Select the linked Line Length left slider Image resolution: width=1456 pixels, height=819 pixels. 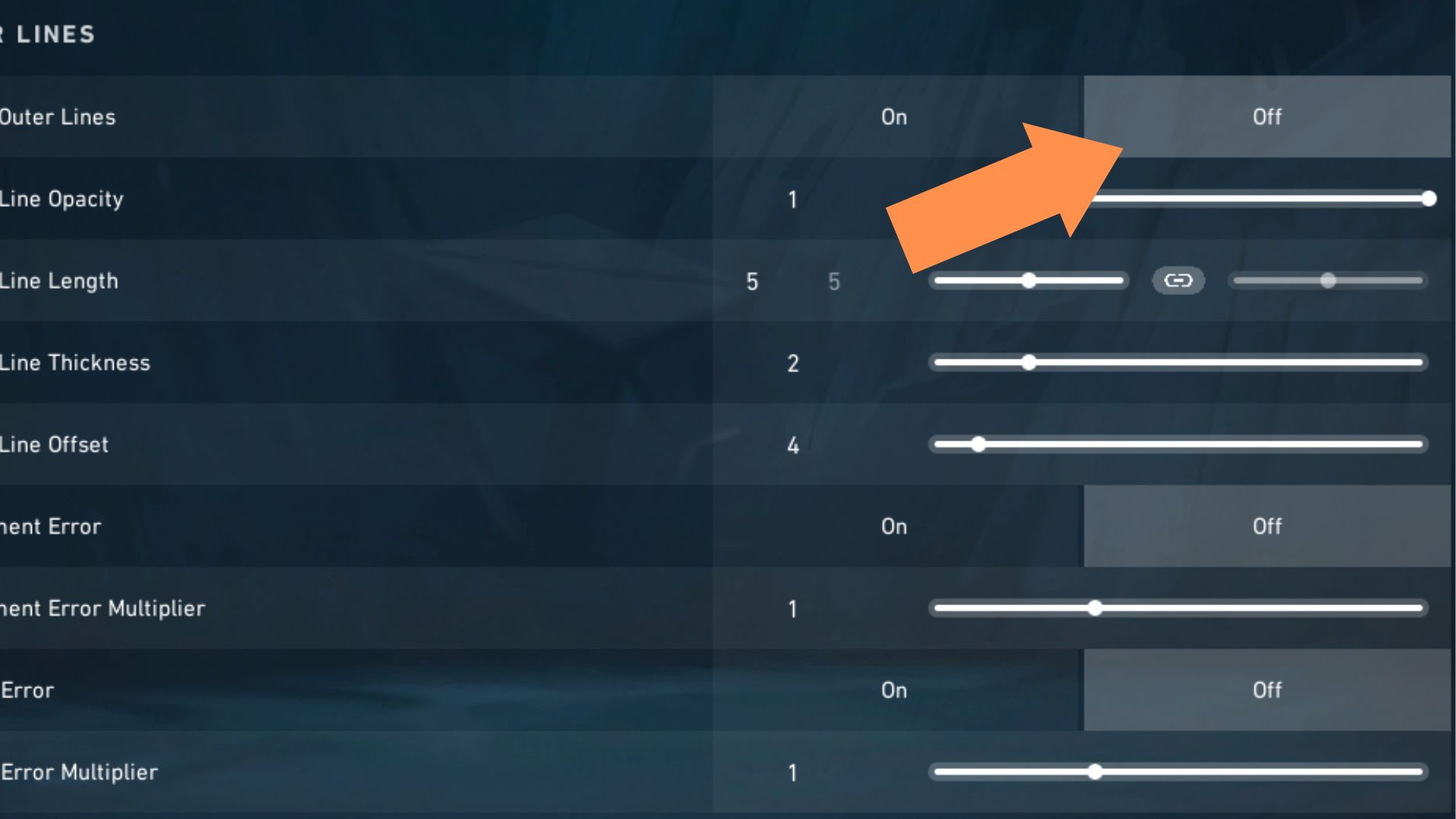[1029, 280]
